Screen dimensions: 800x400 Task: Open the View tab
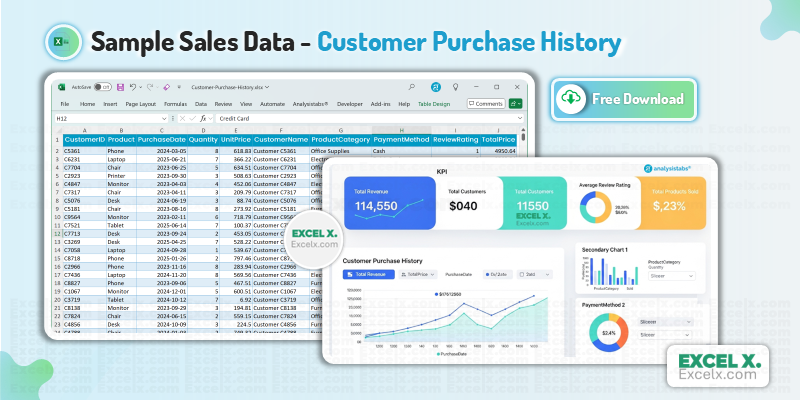pos(246,104)
